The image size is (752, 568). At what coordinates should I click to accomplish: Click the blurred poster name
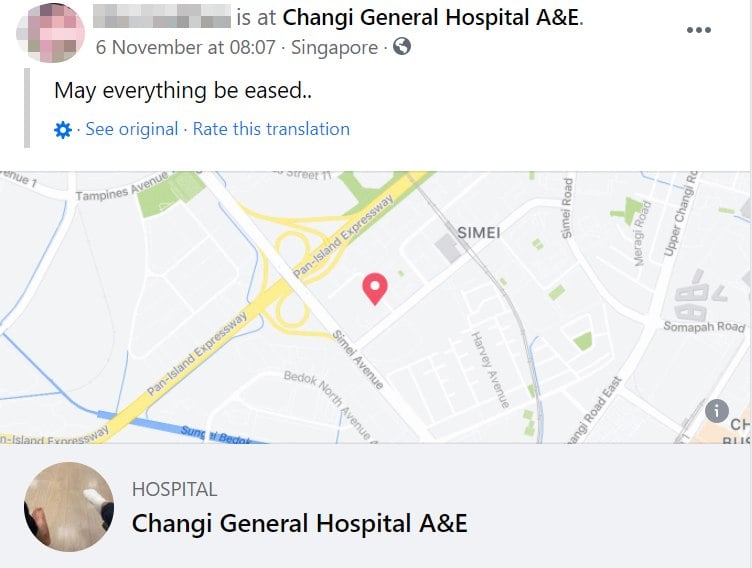(162, 17)
